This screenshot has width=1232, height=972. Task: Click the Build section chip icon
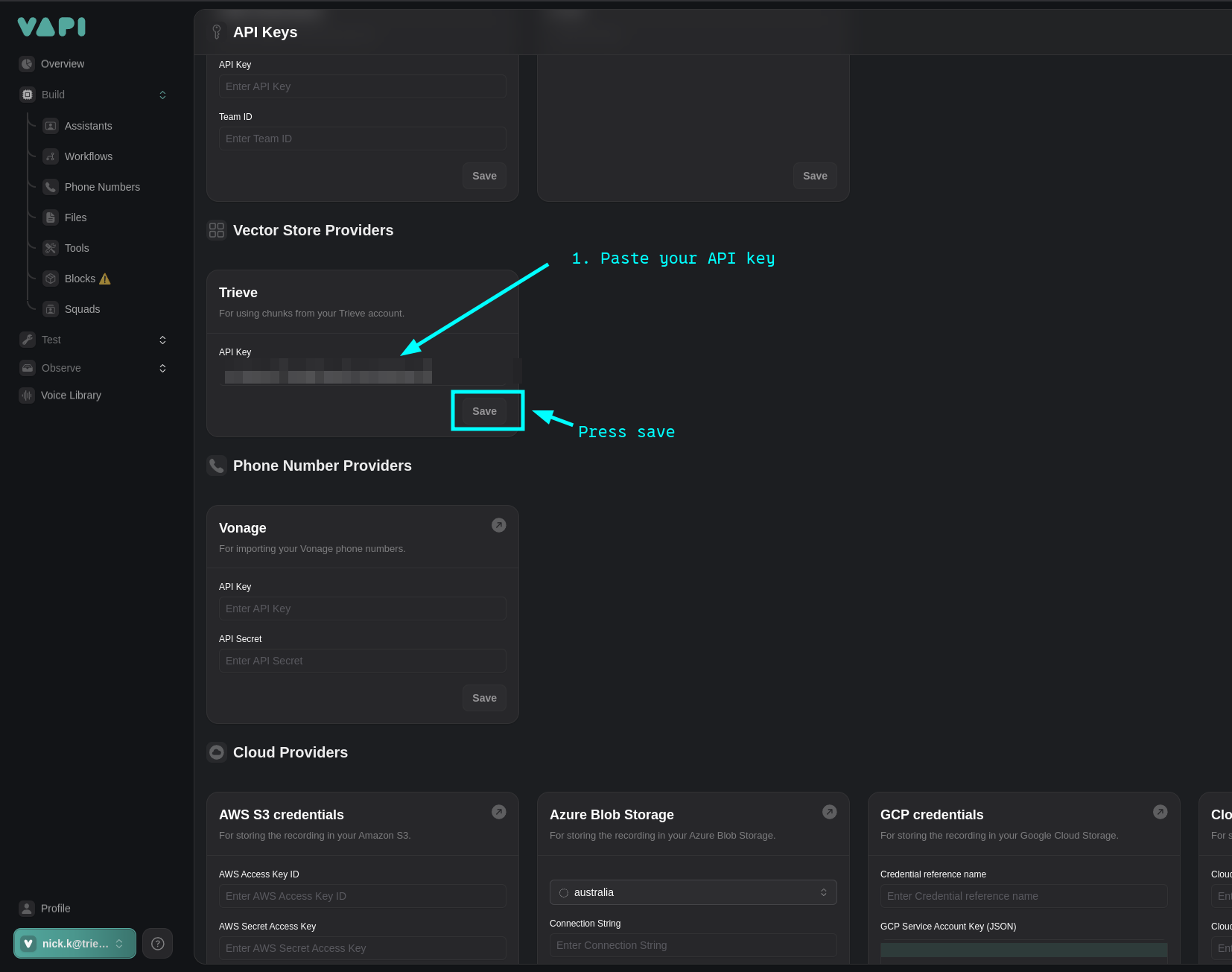pyautogui.click(x=28, y=95)
